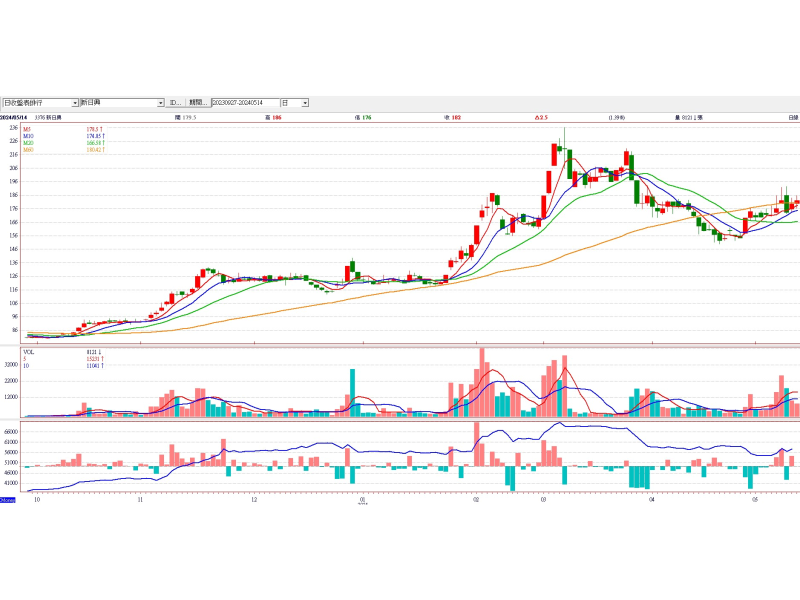Click the 5-day volume average legend entry
This screenshot has height=600, width=800.
[26, 359]
